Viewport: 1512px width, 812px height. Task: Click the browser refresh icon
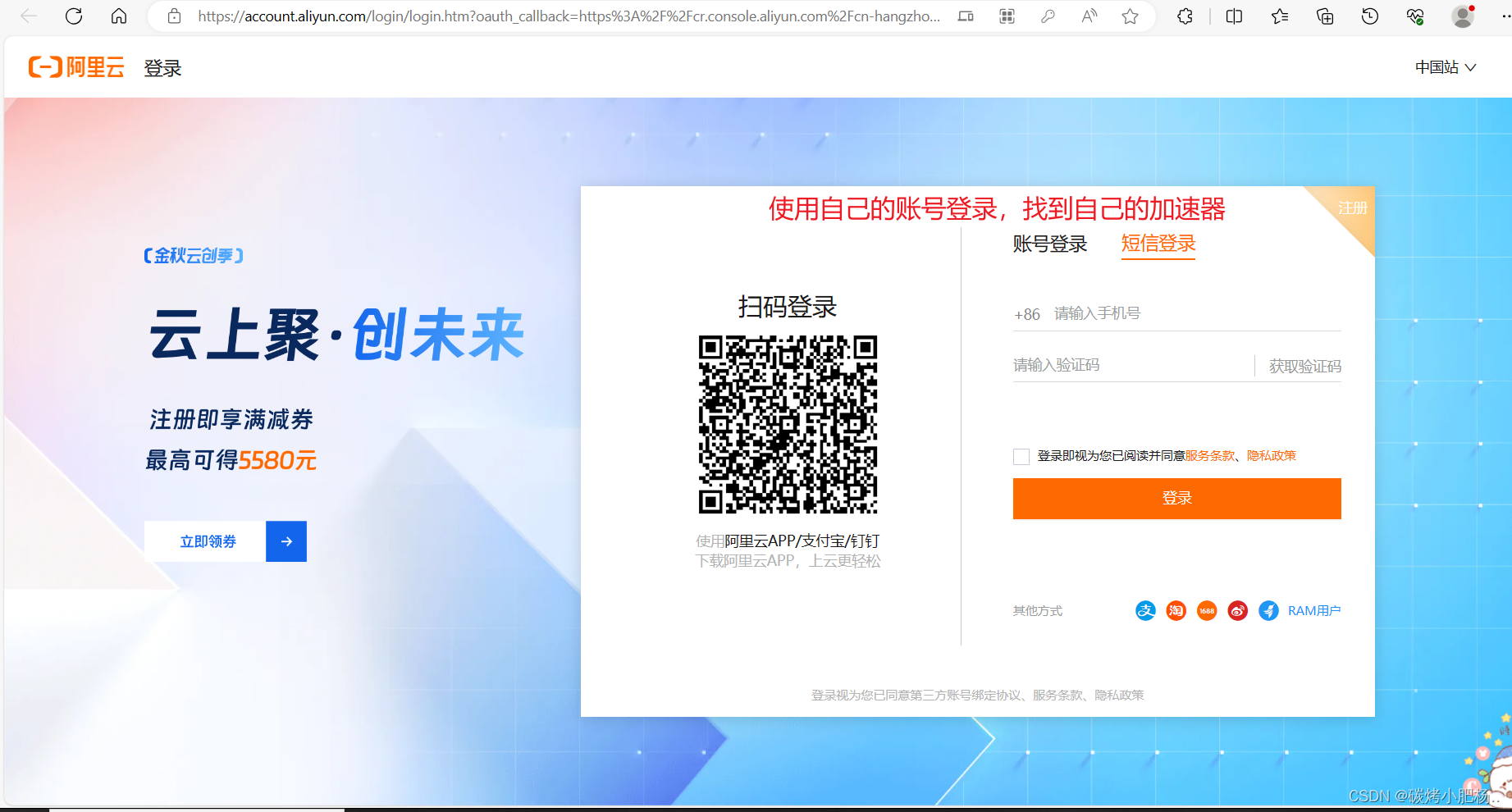point(74,16)
